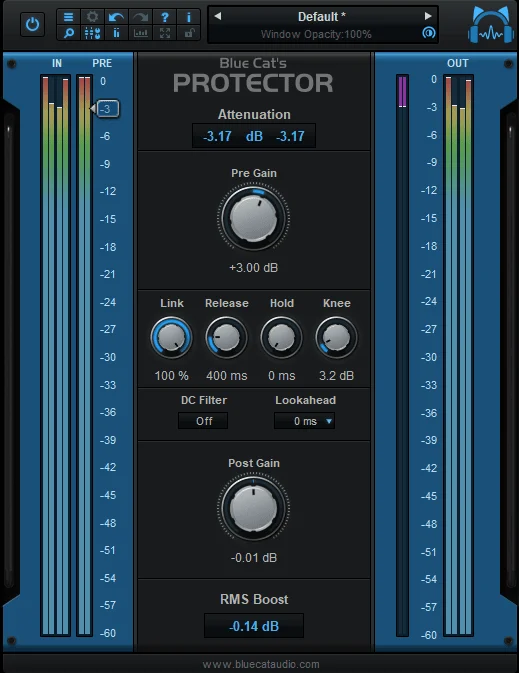The image size is (519, 673).
Task: Open the Default preset name display
Action: tap(322, 17)
